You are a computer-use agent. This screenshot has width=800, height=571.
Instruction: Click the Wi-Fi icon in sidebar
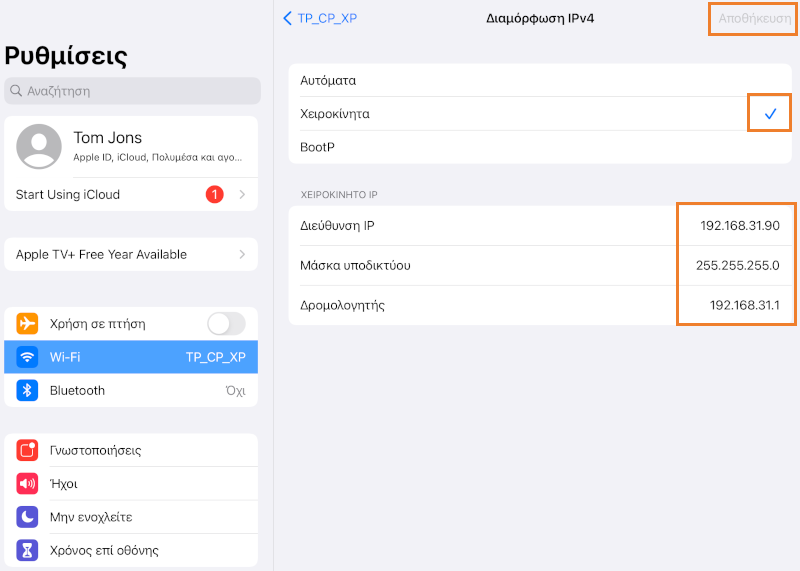(x=28, y=357)
